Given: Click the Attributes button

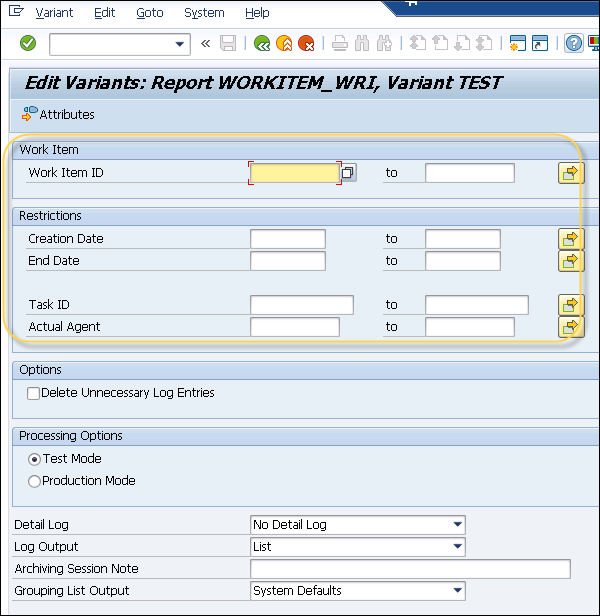Looking at the screenshot, I should 58,115.
